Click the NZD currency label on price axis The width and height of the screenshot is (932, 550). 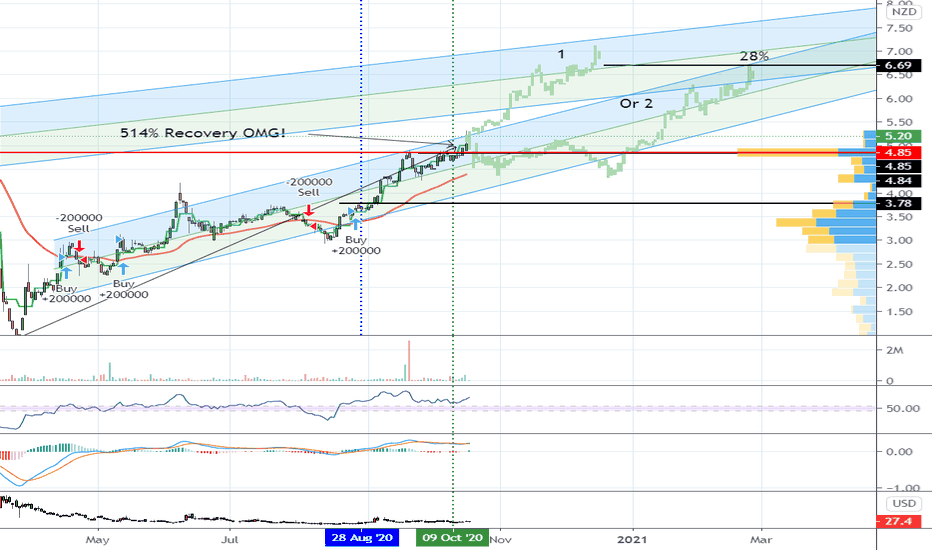pos(903,12)
